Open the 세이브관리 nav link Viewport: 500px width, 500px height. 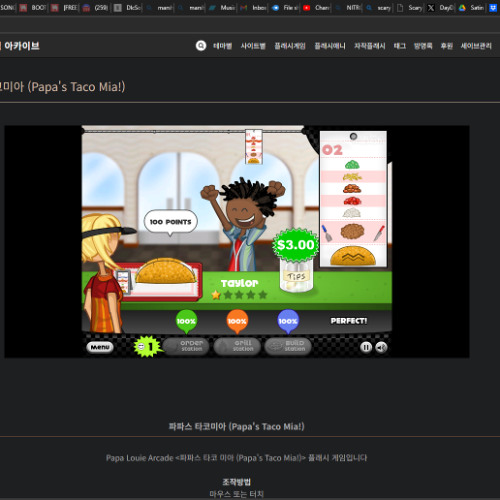click(476, 46)
